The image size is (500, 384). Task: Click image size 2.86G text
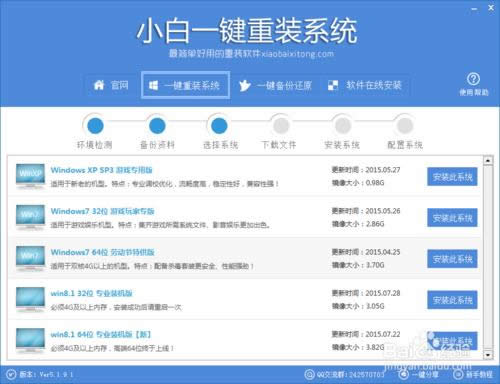[375, 224]
